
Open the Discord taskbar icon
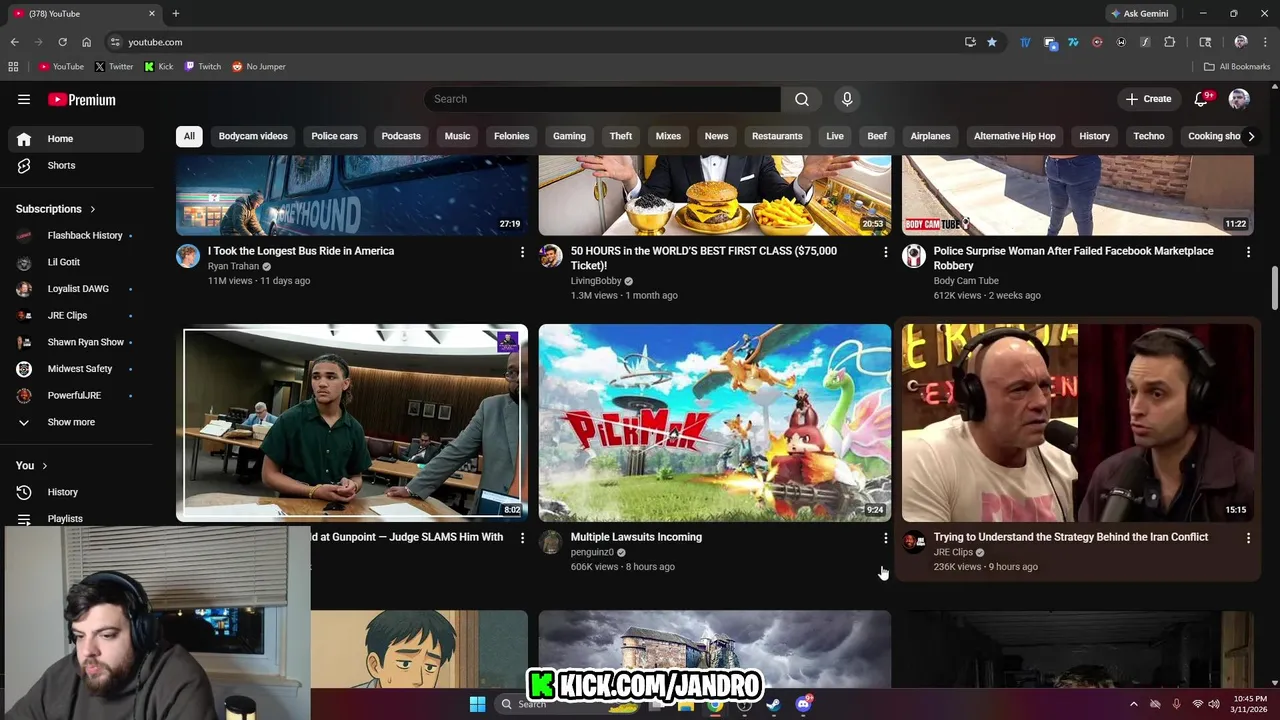coord(803,704)
